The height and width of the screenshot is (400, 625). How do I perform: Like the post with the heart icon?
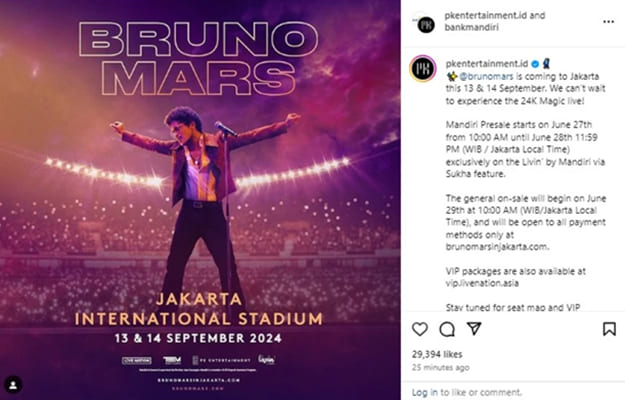coord(420,329)
